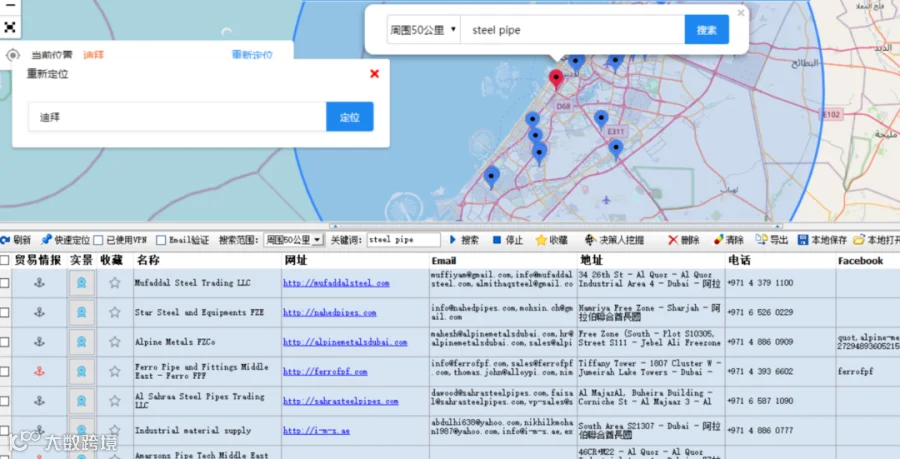Click the red map marker pin

(556, 79)
